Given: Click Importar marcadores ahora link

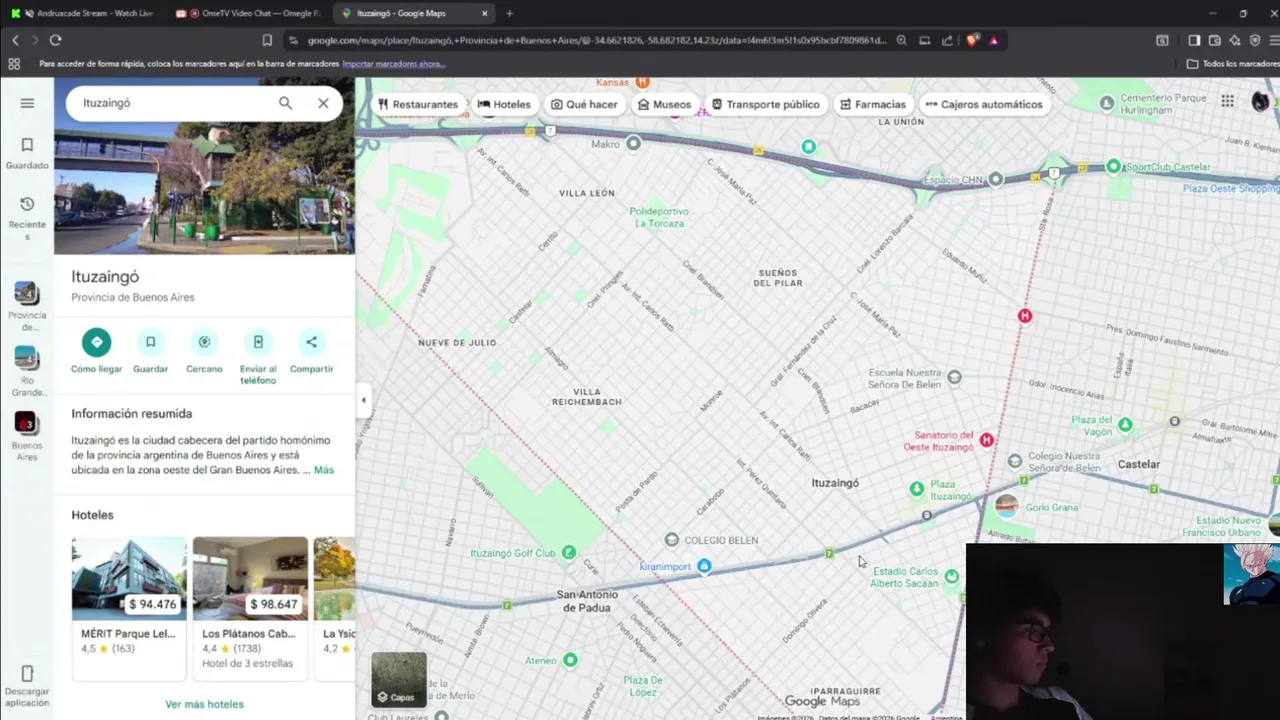Looking at the screenshot, I should pos(393,64).
